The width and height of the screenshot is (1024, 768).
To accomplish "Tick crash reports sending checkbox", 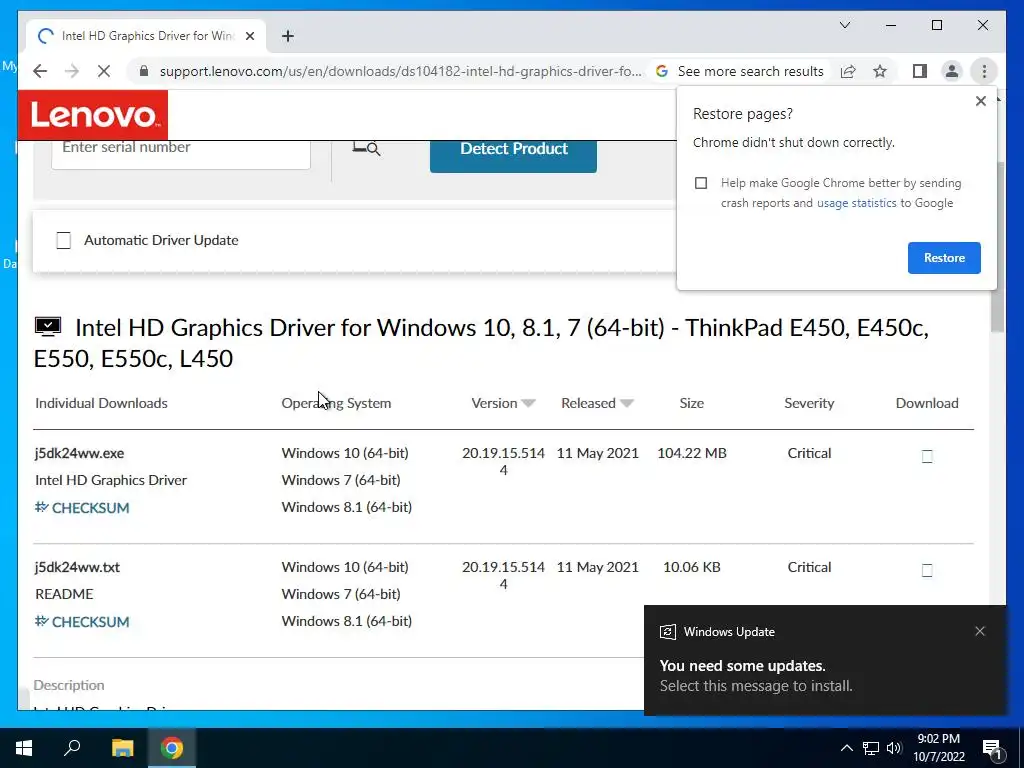I will [x=701, y=183].
